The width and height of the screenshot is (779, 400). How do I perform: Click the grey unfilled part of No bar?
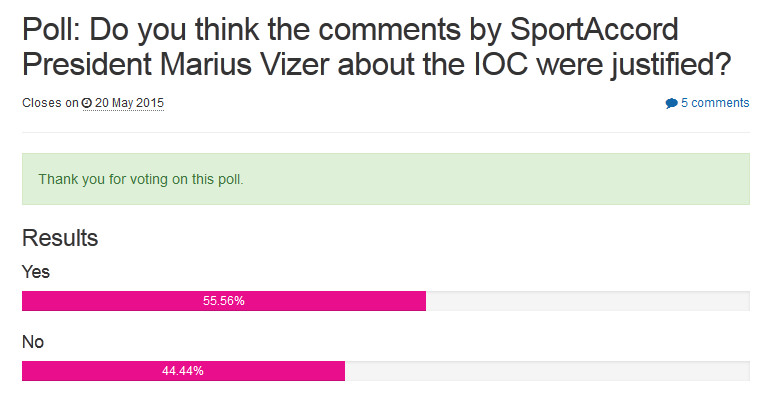tap(546, 371)
